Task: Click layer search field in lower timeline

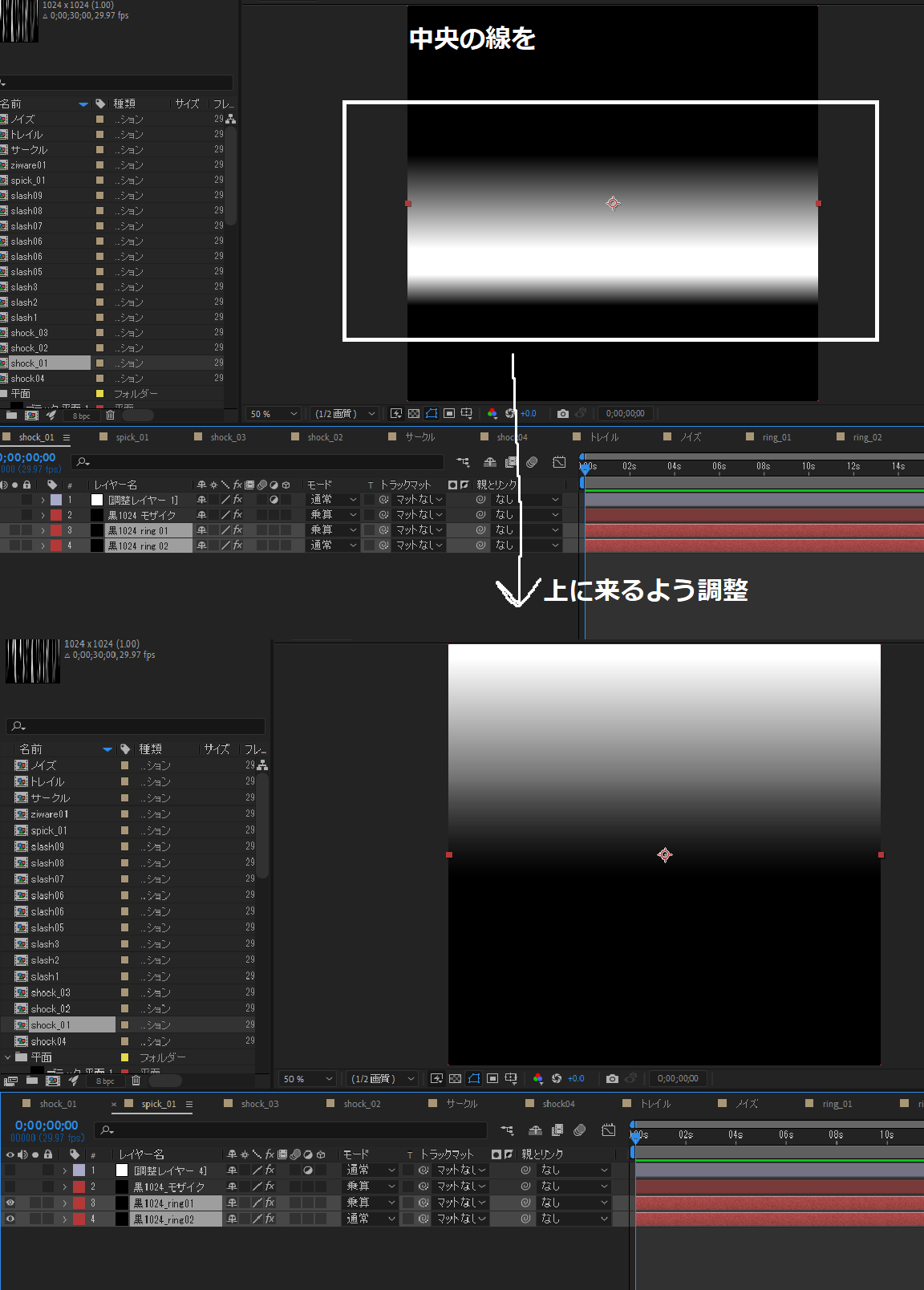Action: 291,1130
